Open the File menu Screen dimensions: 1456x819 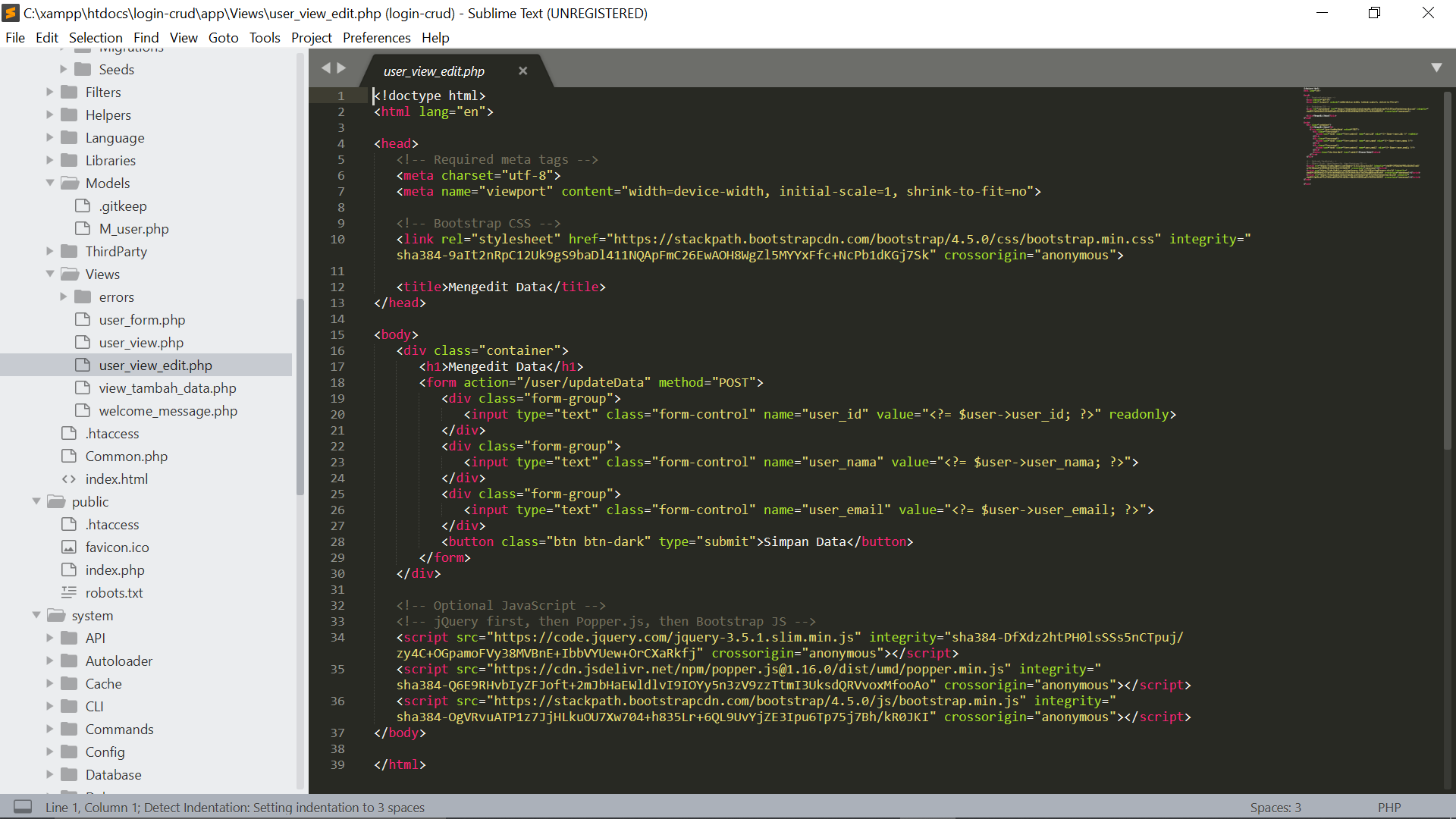pos(15,37)
